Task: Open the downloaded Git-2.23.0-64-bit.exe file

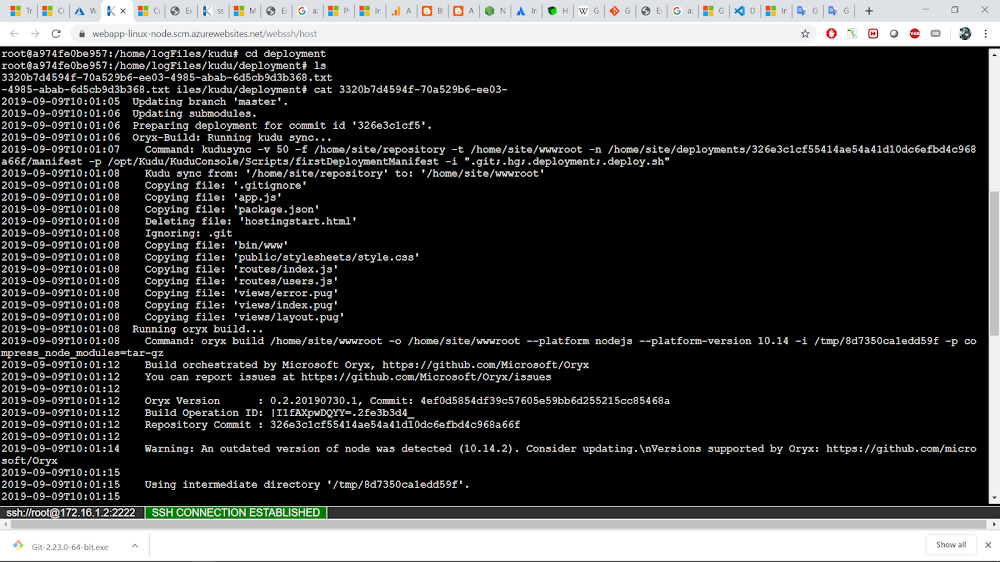Action: click(70, 547)
